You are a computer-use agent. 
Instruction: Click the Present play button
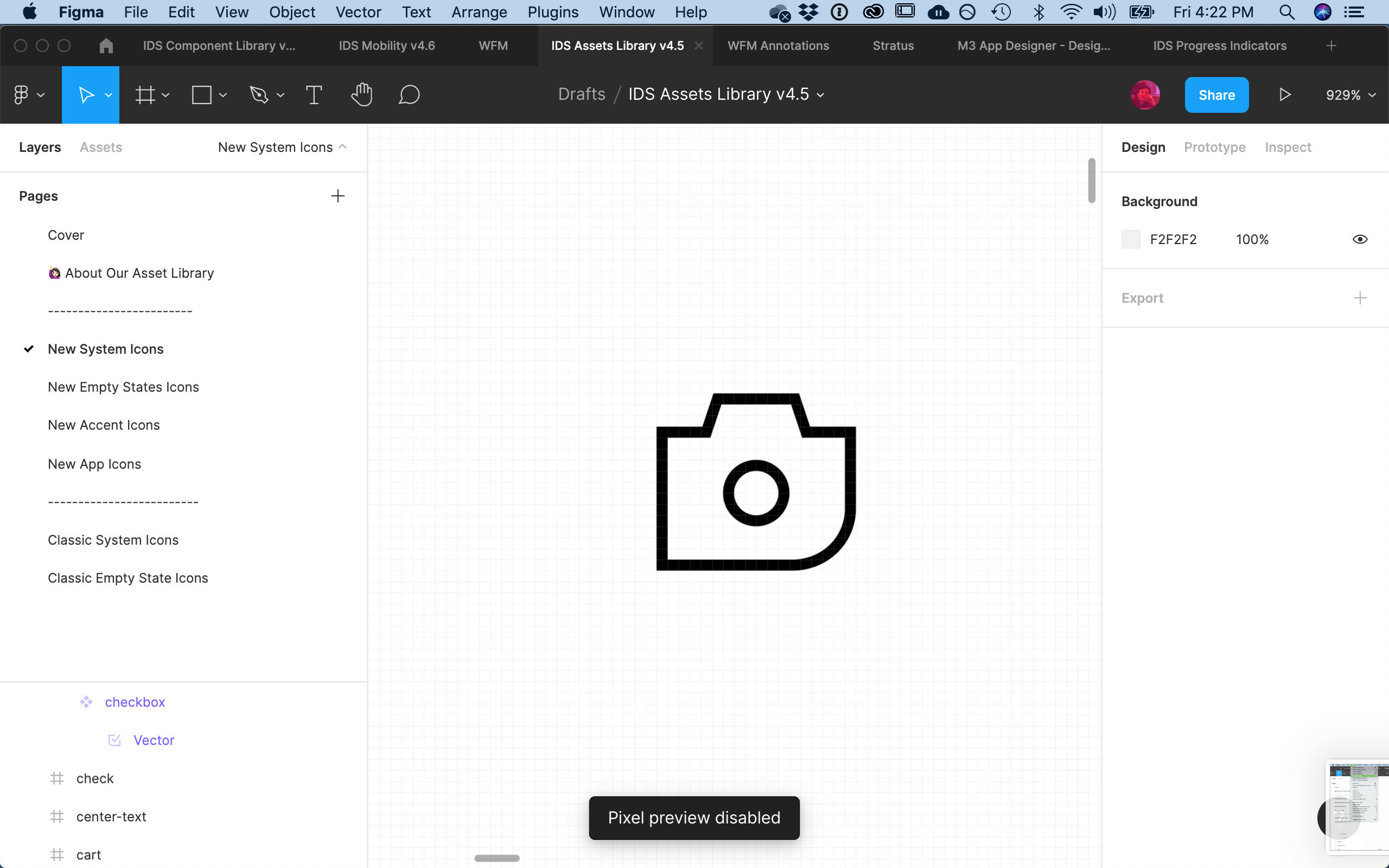point(1285,95)
